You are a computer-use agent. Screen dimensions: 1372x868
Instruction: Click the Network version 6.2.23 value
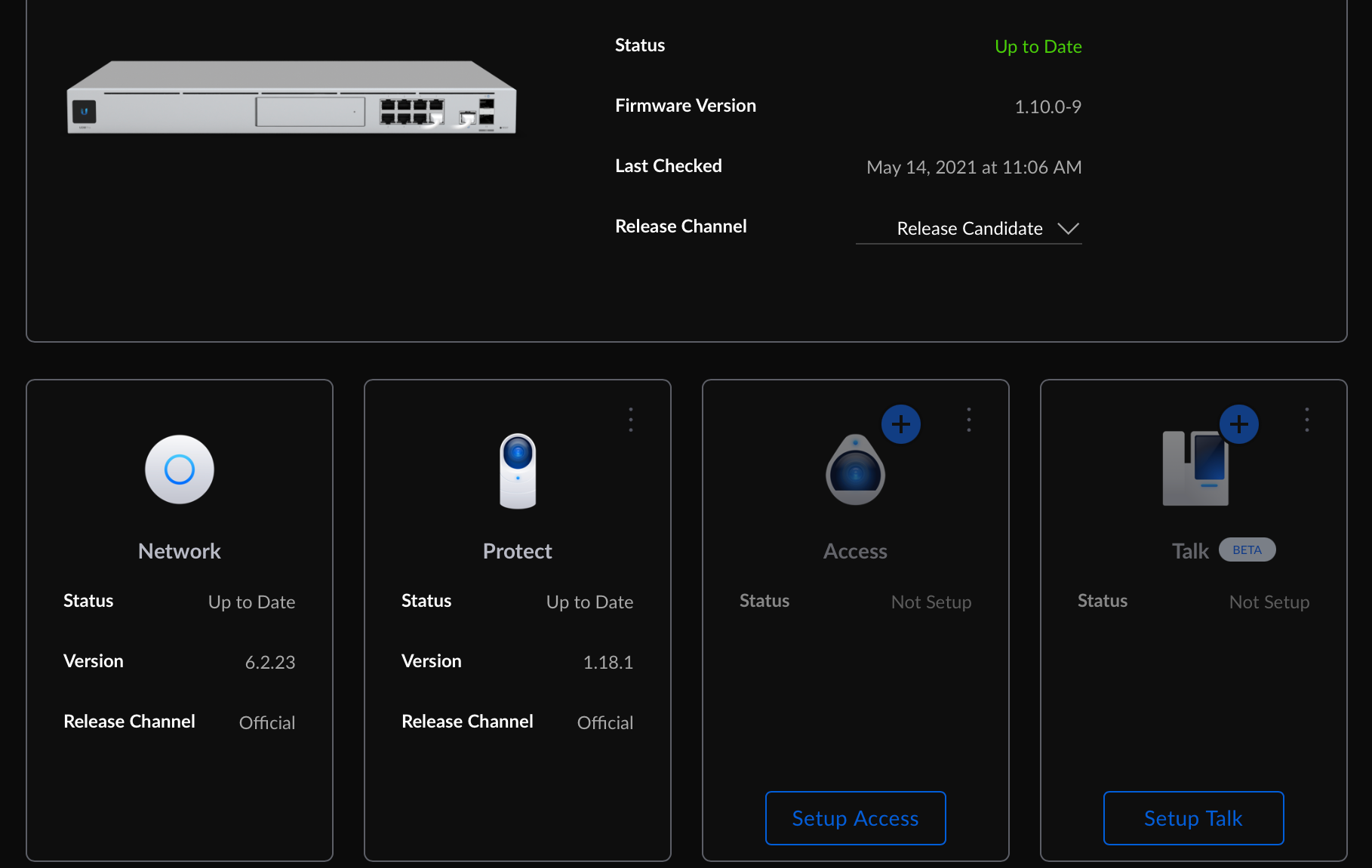click(270, 663)
